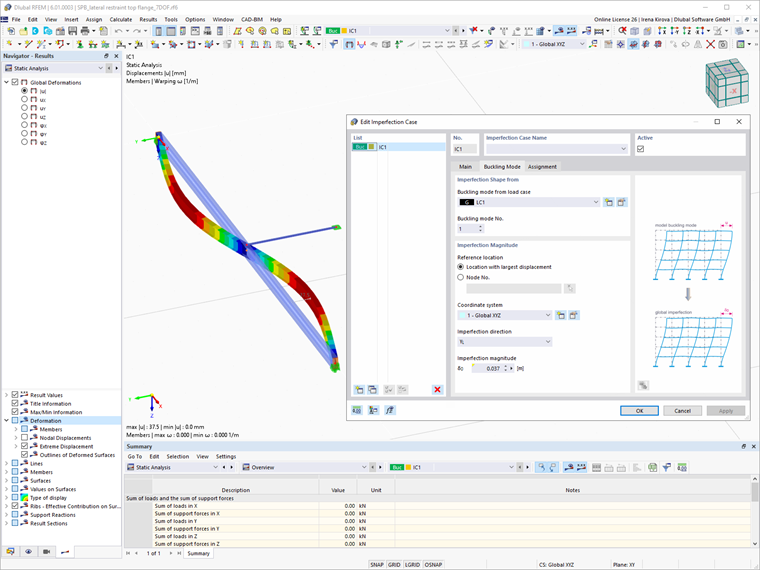Image resolution: width=760 pixels, height=570 pixels.
Task: Click the Summary table vertical scrollbar
Action: point(755,511)
